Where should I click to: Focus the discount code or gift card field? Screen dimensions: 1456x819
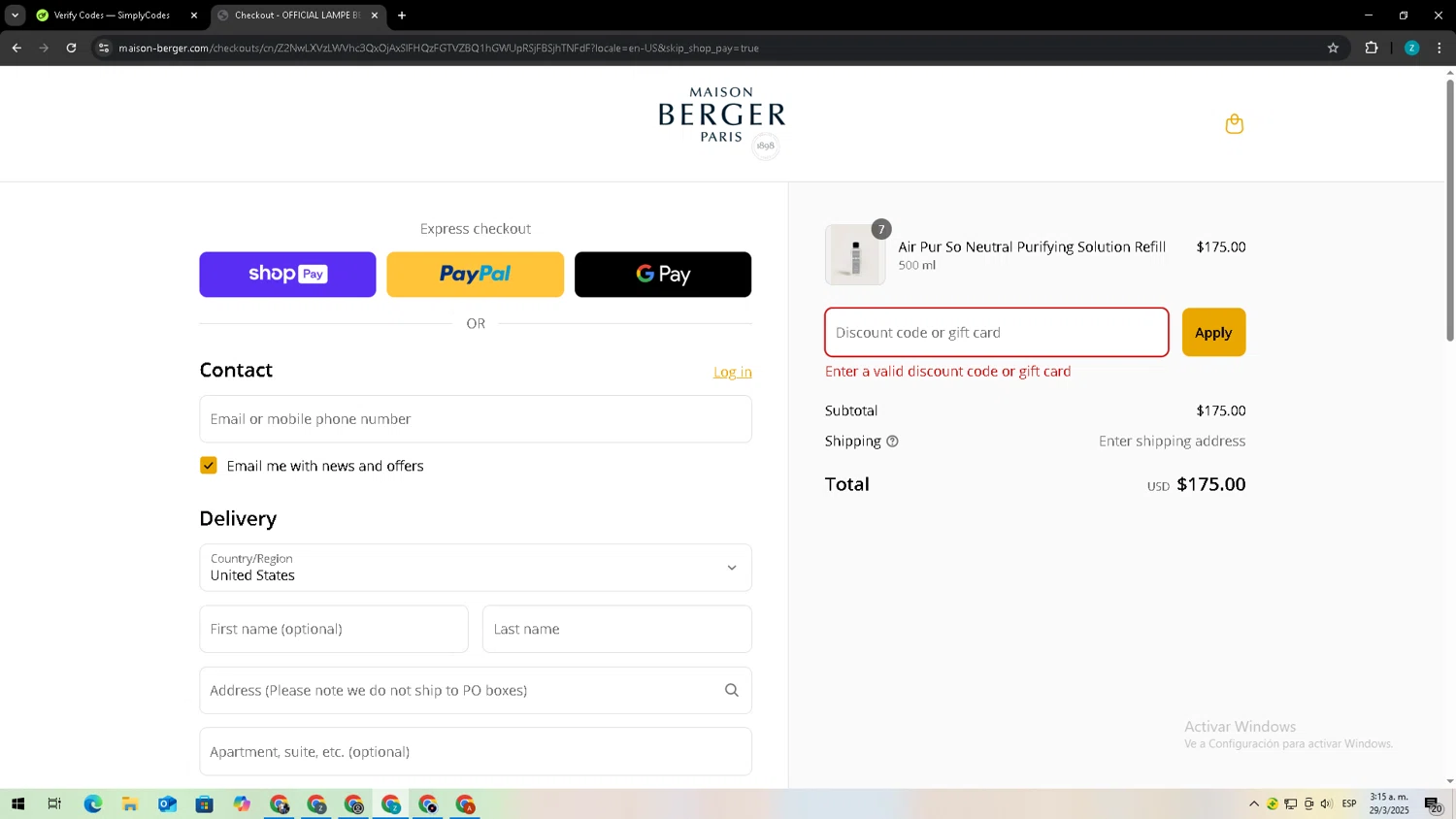click(997, 333)
